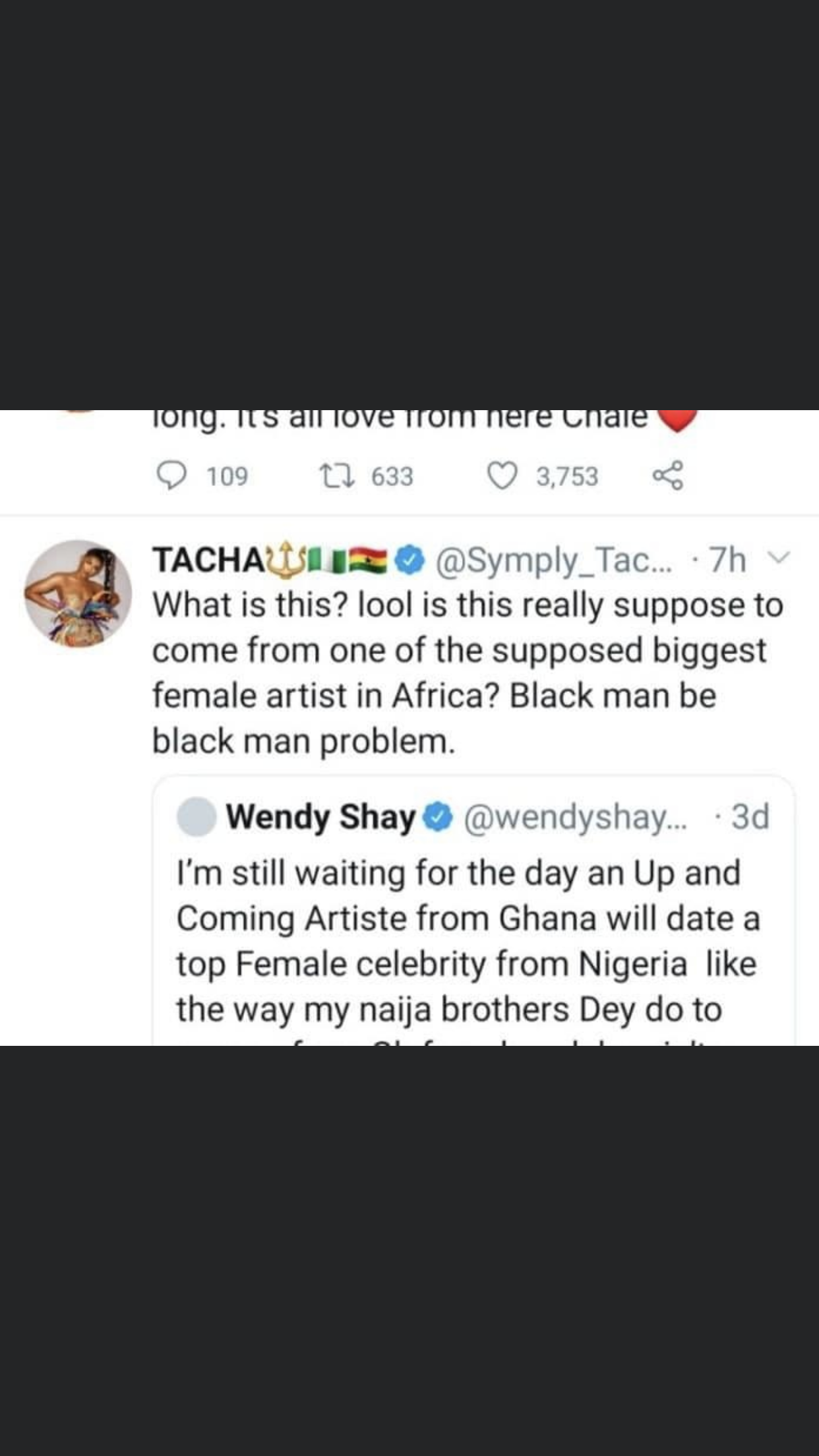
Task: Click the Wendy Shay display name
Action: [x=320, y=817]
